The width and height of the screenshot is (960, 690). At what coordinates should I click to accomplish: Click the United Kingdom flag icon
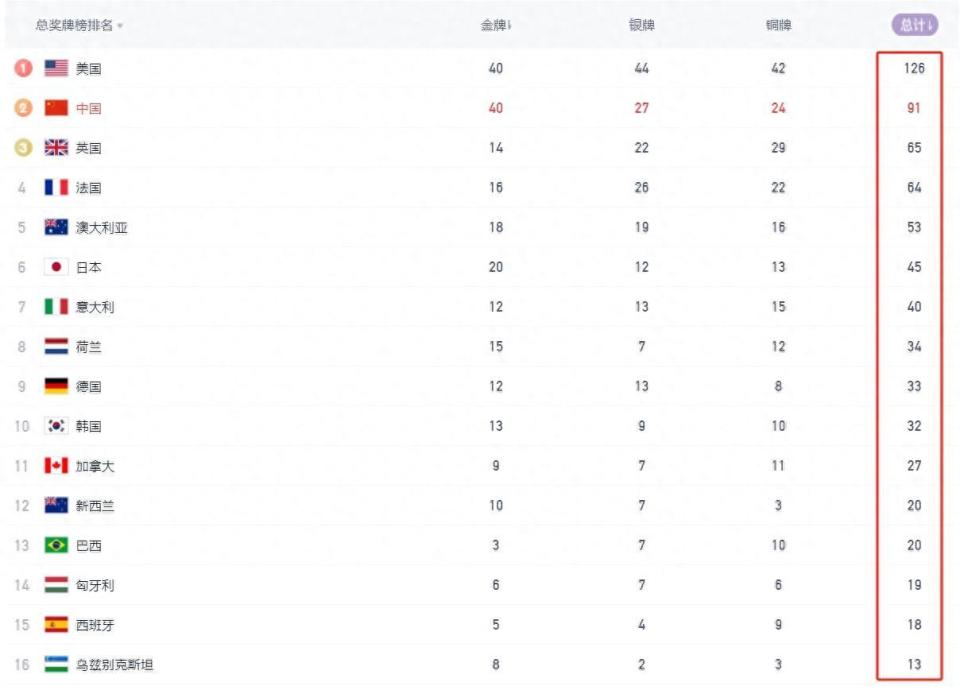[x=56, y=148]
